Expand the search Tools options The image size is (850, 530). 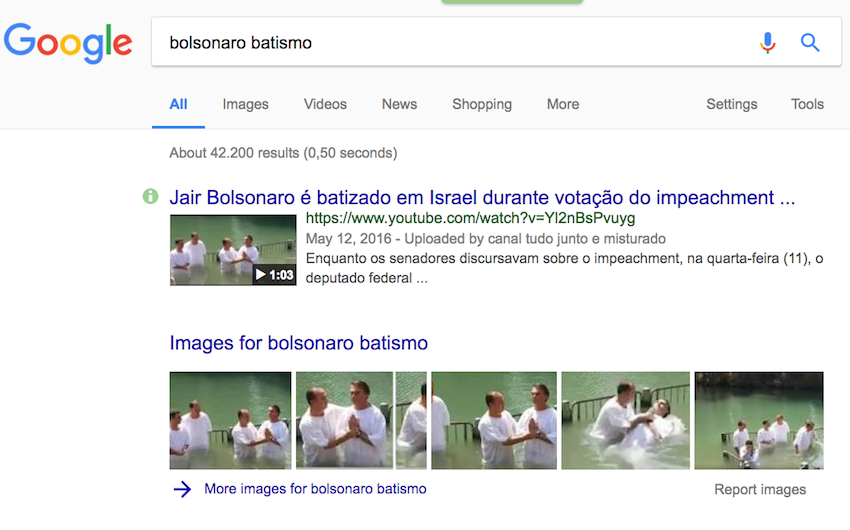click(x=807, y=104)
